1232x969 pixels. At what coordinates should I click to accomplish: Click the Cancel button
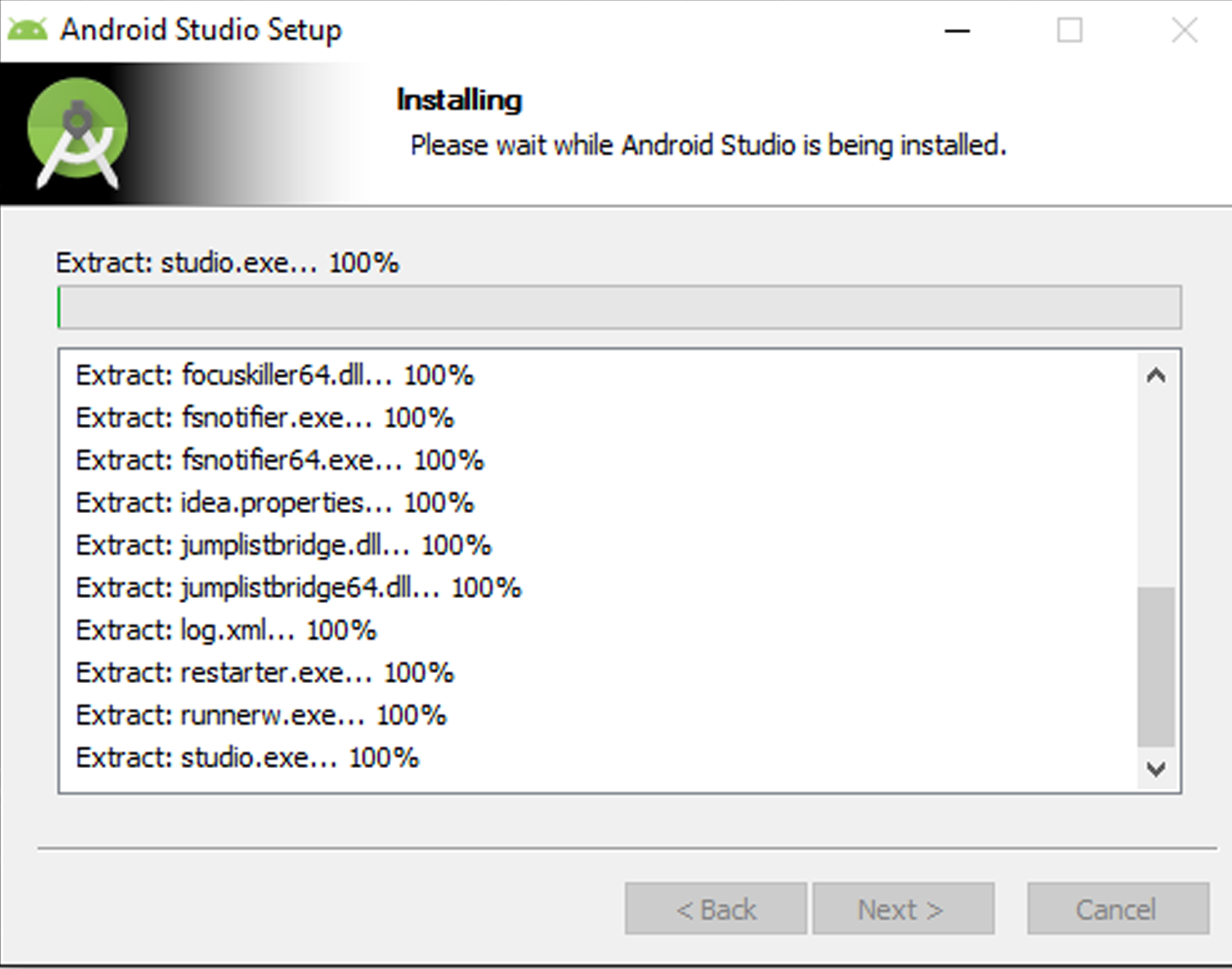click(x=1117, y=909)
